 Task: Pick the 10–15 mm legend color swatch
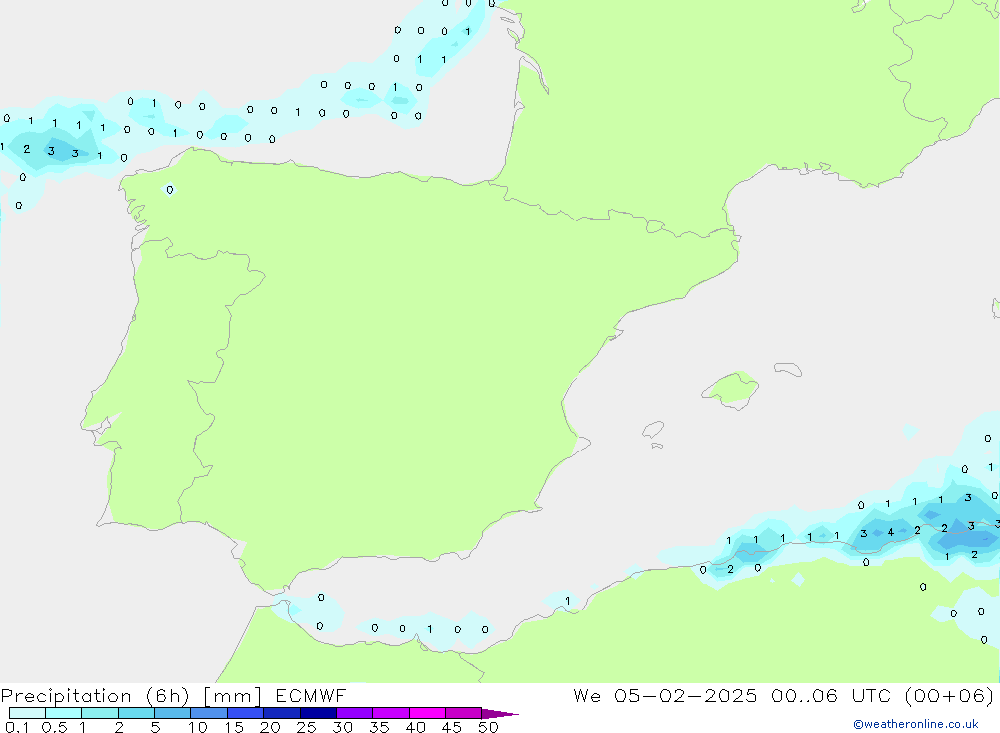pyautogui.click(x=209, y=713)
